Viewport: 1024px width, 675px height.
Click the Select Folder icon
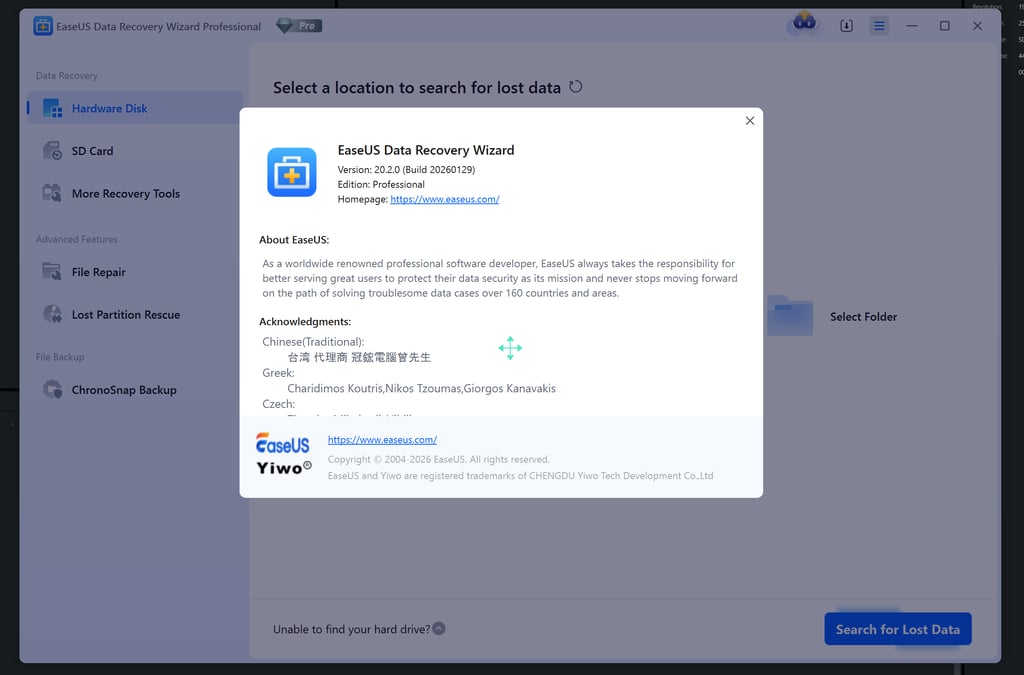[790, 316]
